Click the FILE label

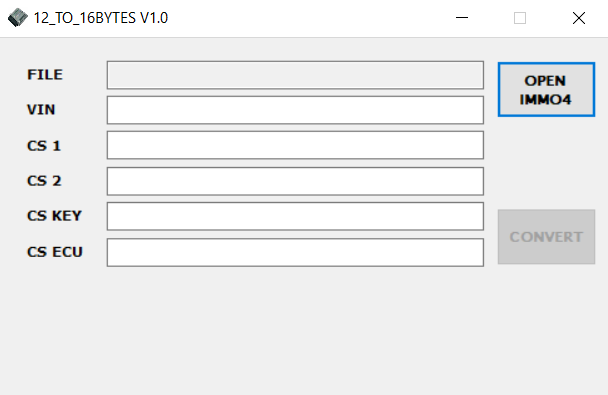point(45,74)
